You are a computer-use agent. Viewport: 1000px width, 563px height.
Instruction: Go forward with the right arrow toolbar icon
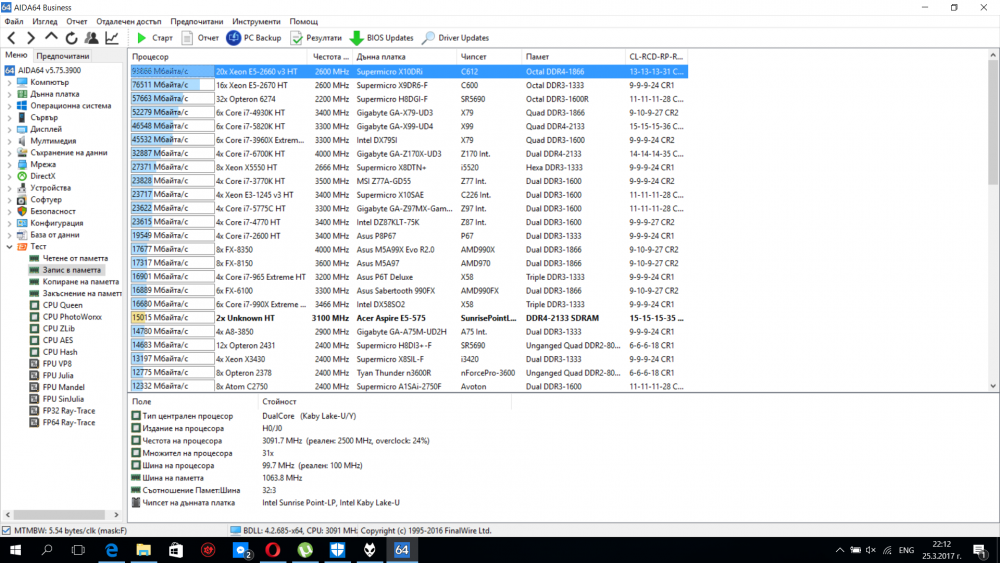(31, 38)
